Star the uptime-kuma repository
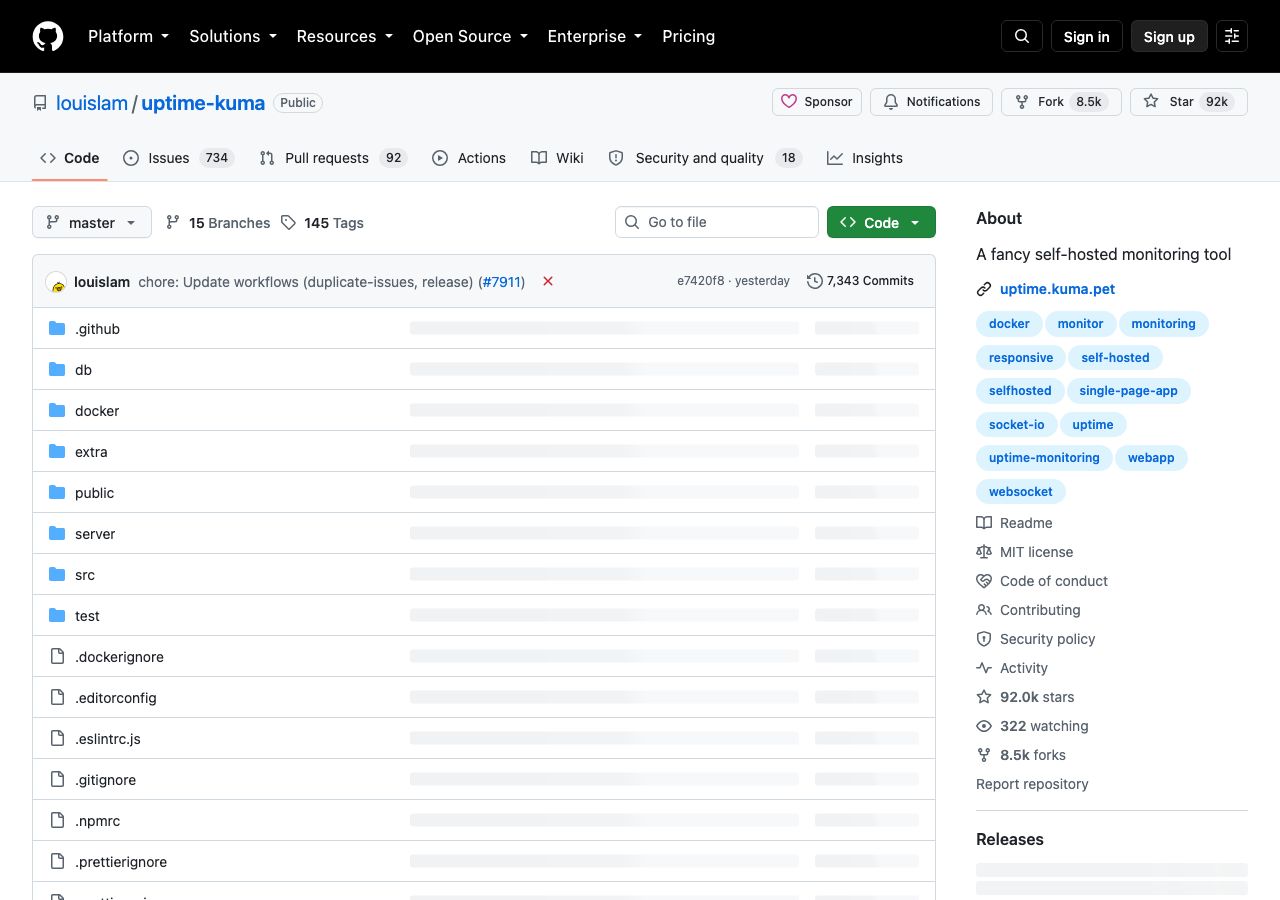The height and width of the screenshot is (900, 1280). point(1189,102)
